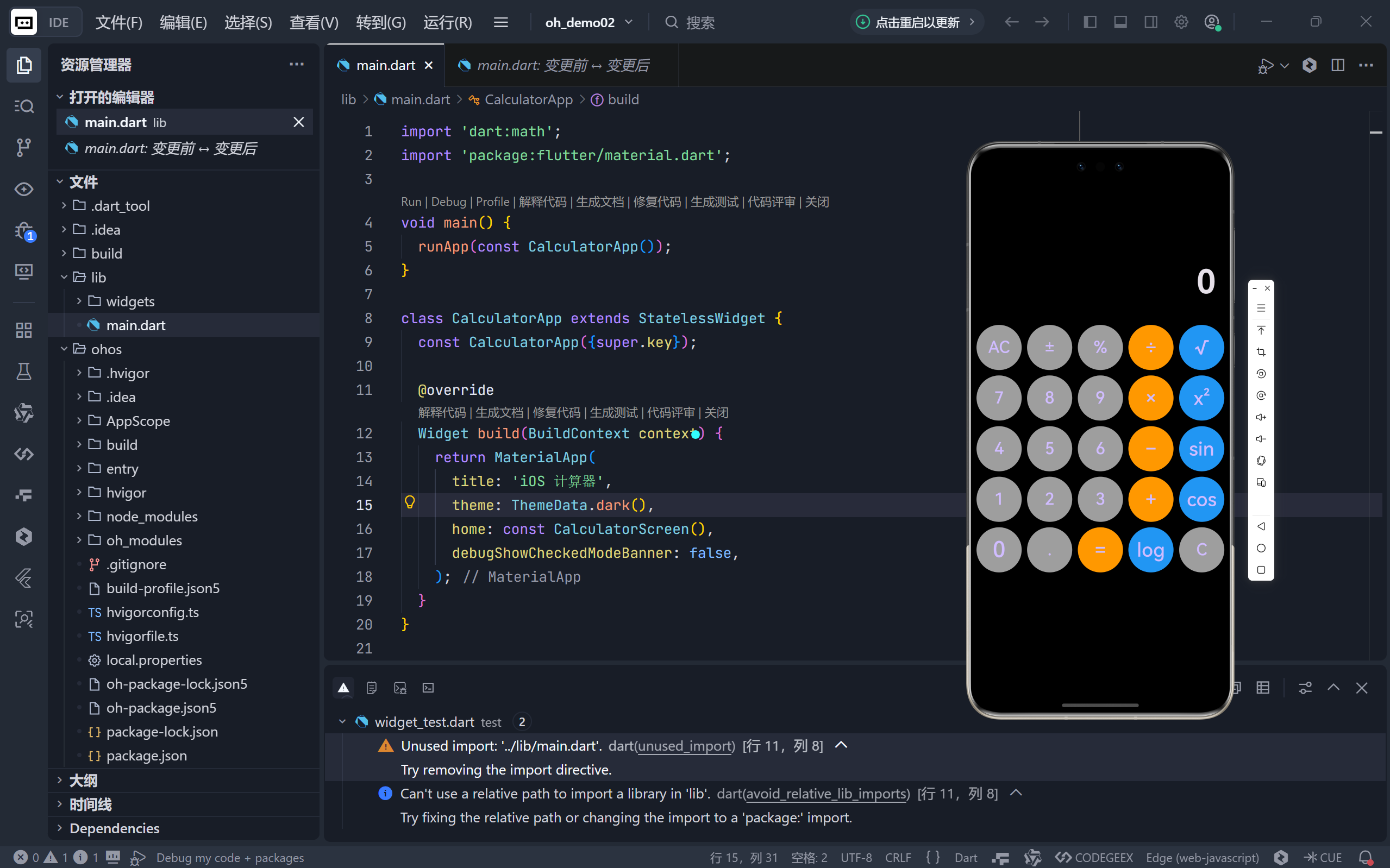Open Run and Debug view with badge

click(x=23, y=231)
